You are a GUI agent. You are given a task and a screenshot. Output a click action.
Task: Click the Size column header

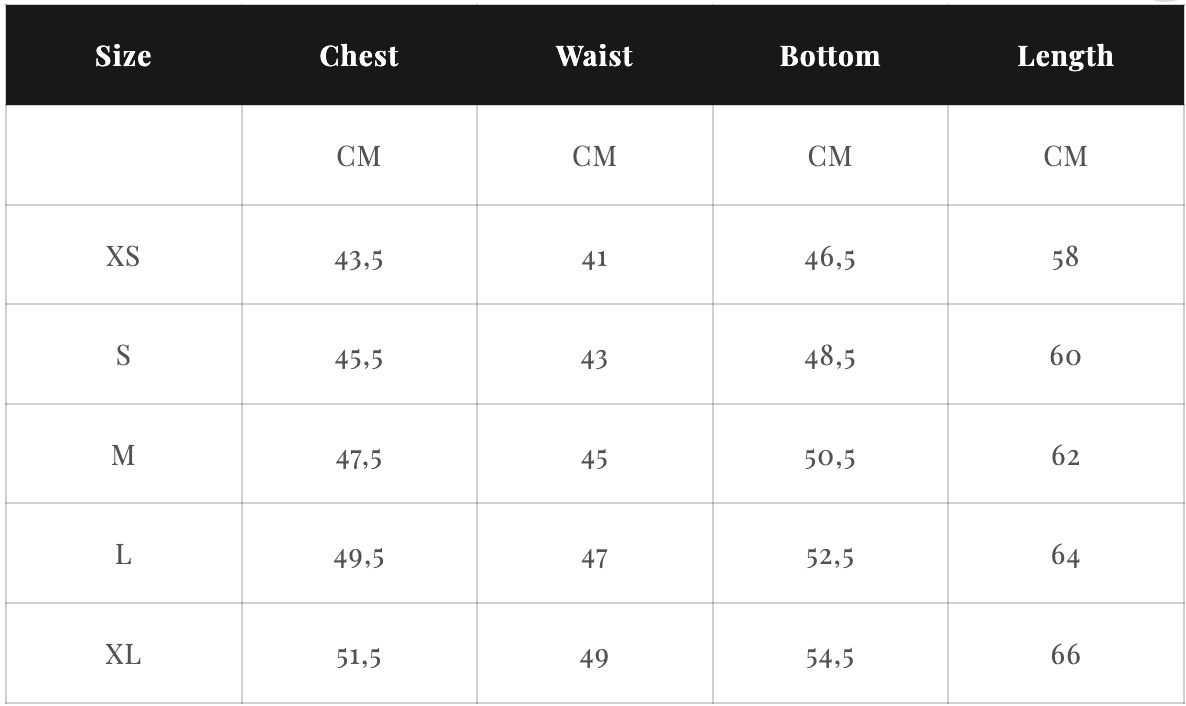pos(123,56)
